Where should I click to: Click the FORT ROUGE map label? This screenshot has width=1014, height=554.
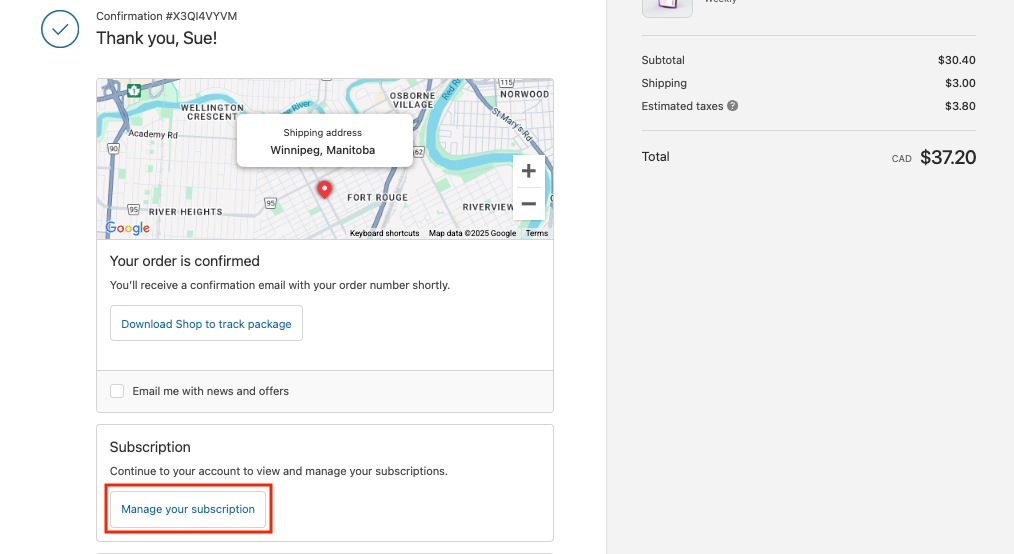(377, 198)
